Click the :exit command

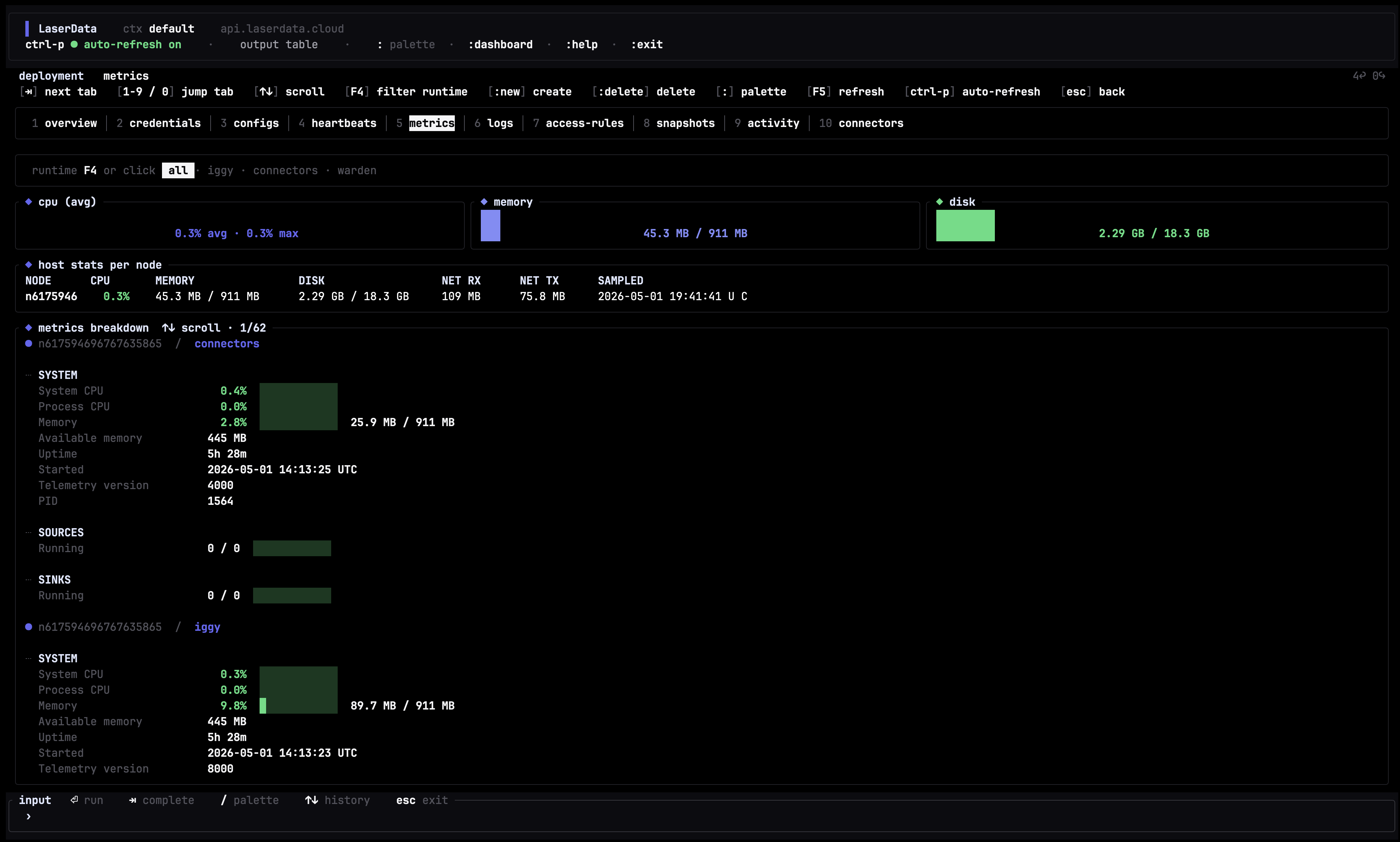tap(647, 44)
